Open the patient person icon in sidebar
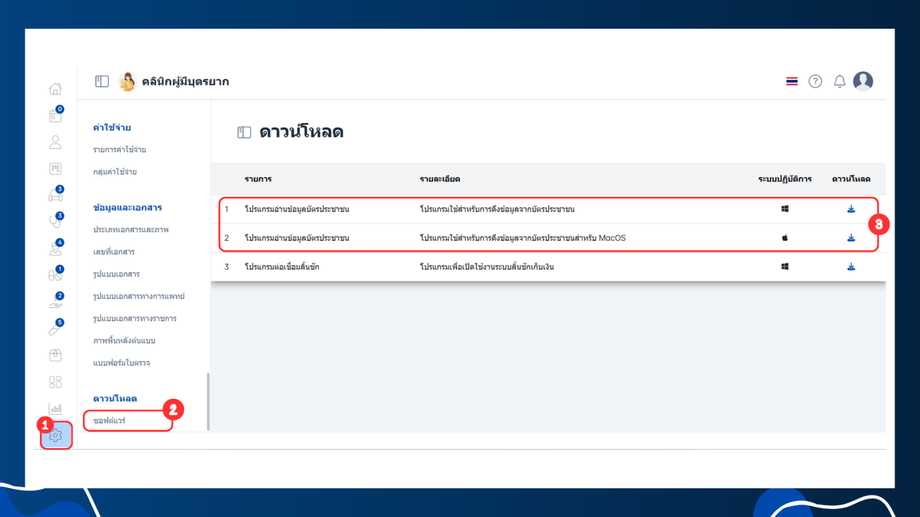This screenshot has width=920, height=517. [x=55, y=142]
